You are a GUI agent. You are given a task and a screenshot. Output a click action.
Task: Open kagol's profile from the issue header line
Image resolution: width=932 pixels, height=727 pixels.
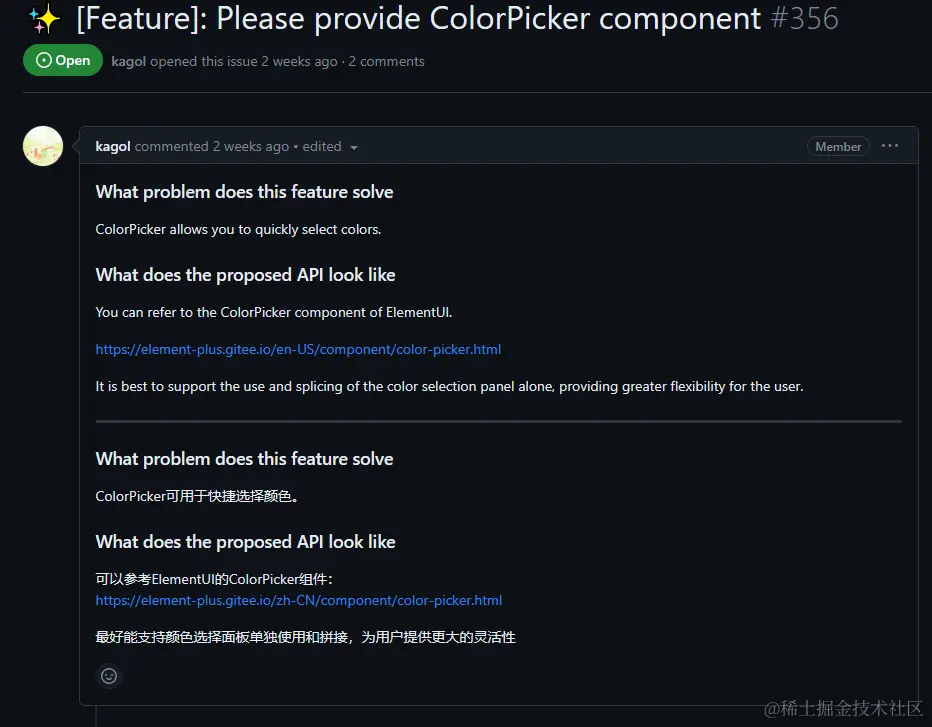point(128,62)
